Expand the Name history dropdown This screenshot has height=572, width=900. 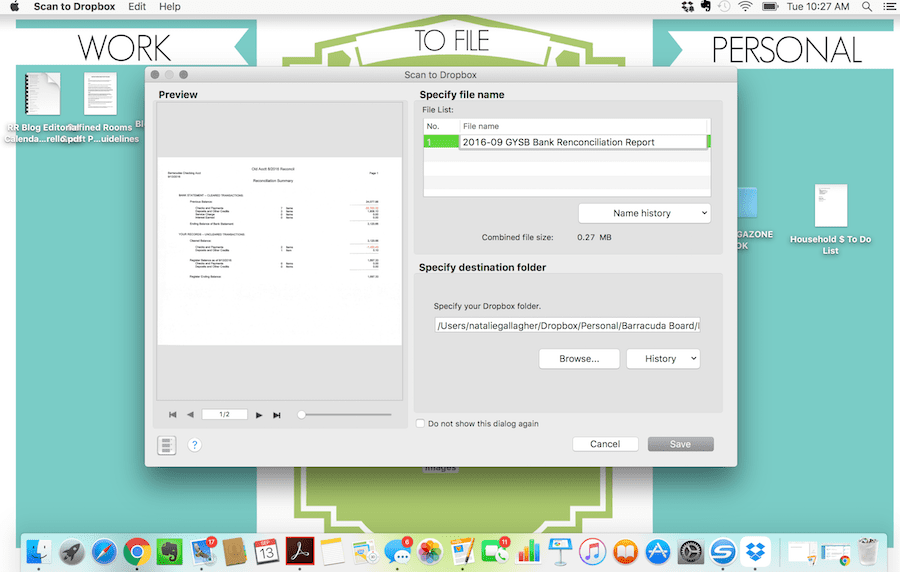[644, 213]
